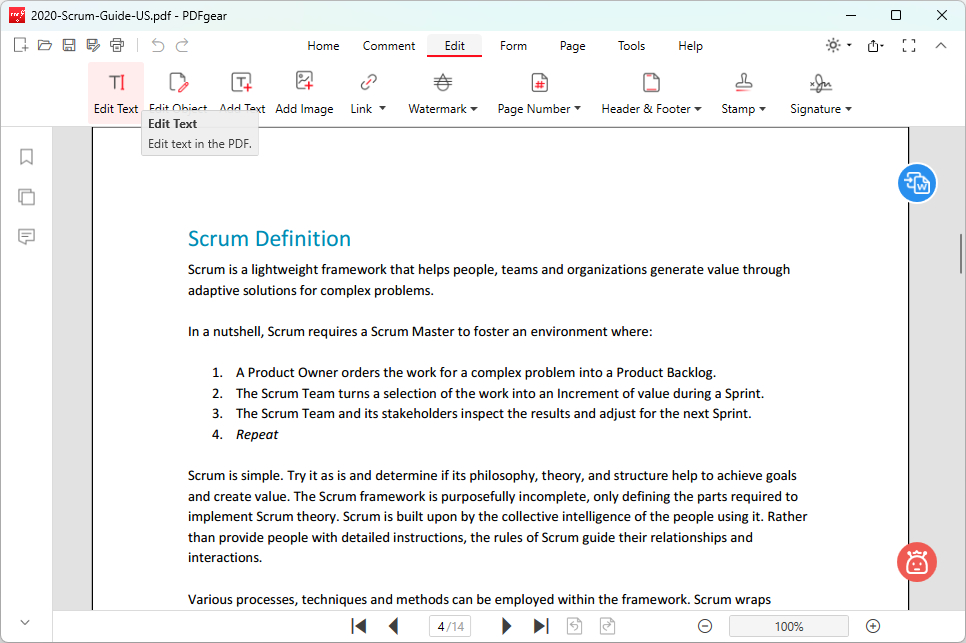Image resolution: width=966 pixels, height=643 pixels.
Task: Expand the Stamp dropdown arrow
Action: pos(762,109)
